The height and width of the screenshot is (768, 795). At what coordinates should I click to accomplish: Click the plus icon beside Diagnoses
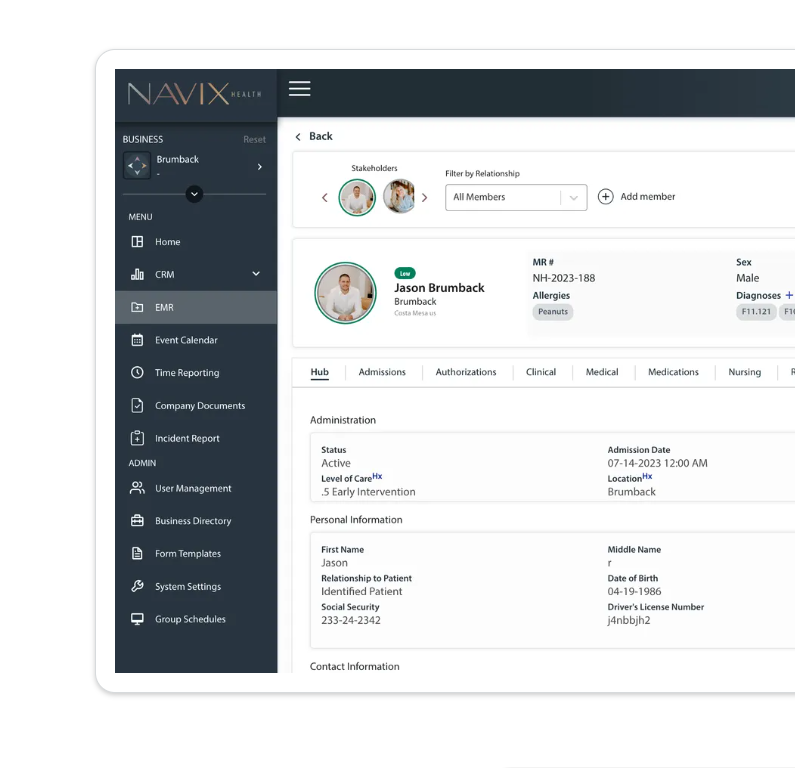point(789,296)
